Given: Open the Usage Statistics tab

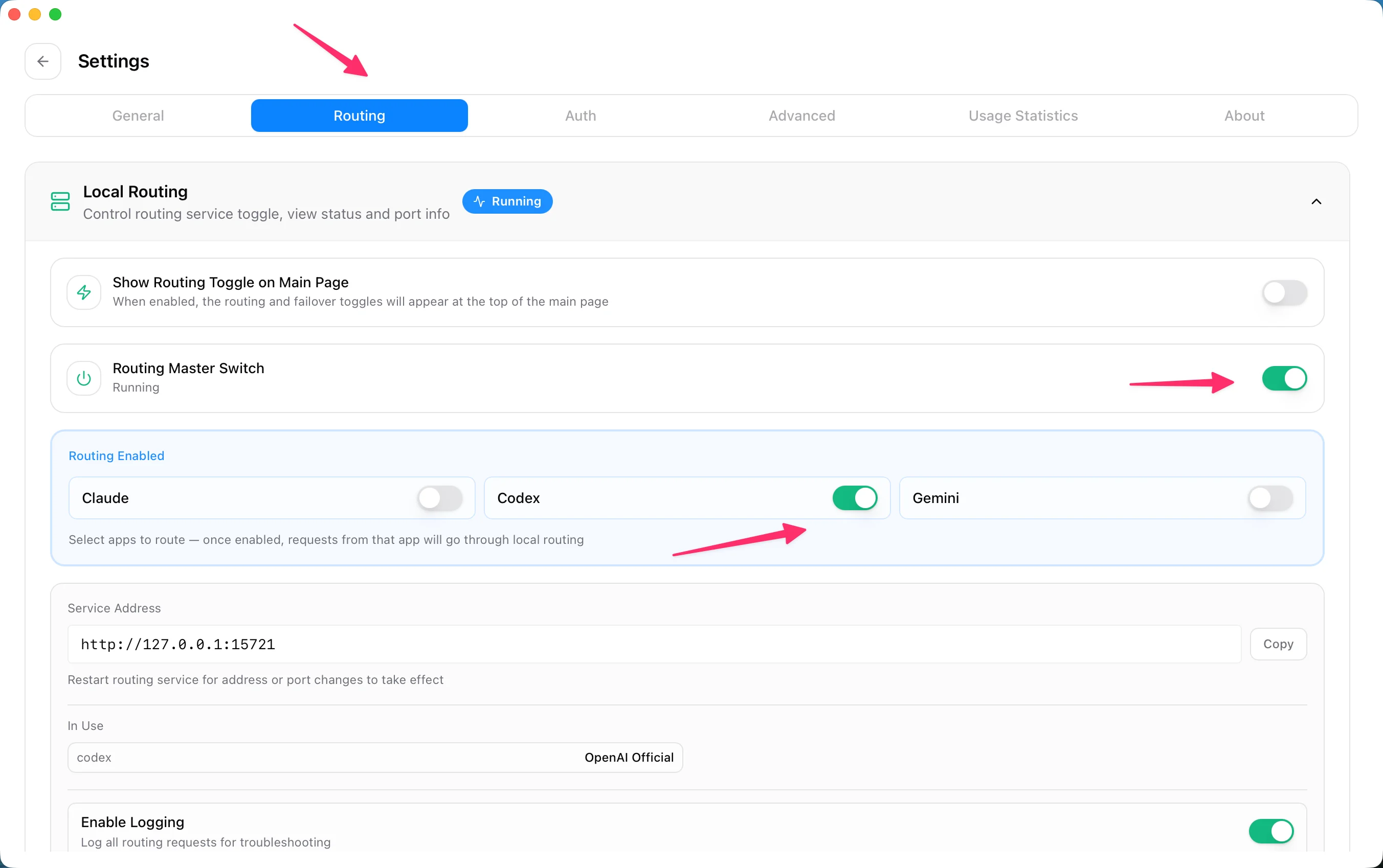Looking at the screenshot, I should [1023, 116].
